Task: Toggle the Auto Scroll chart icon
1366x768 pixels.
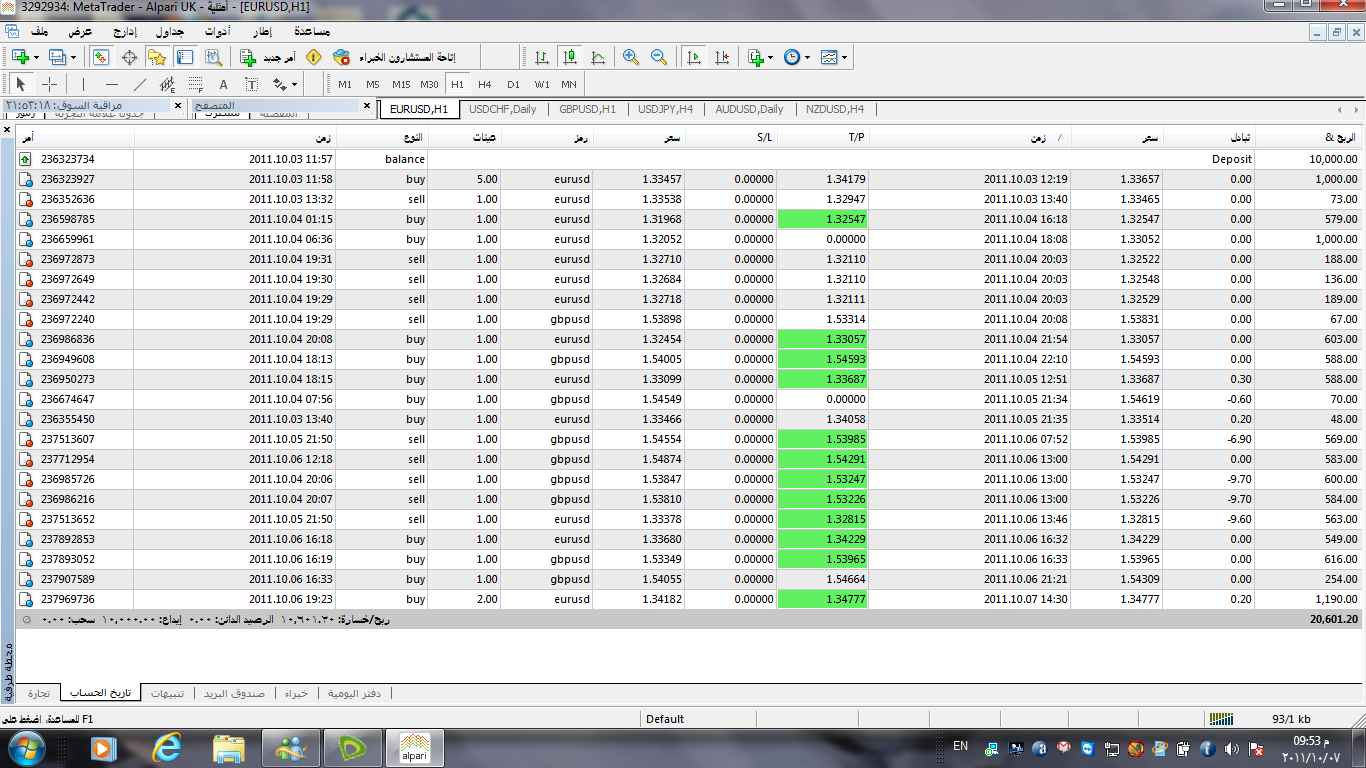Action: (x=693, y=57)
